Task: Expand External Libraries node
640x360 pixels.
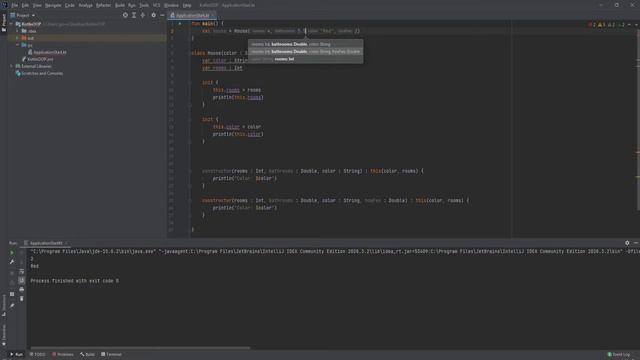Action: (11, 66)
